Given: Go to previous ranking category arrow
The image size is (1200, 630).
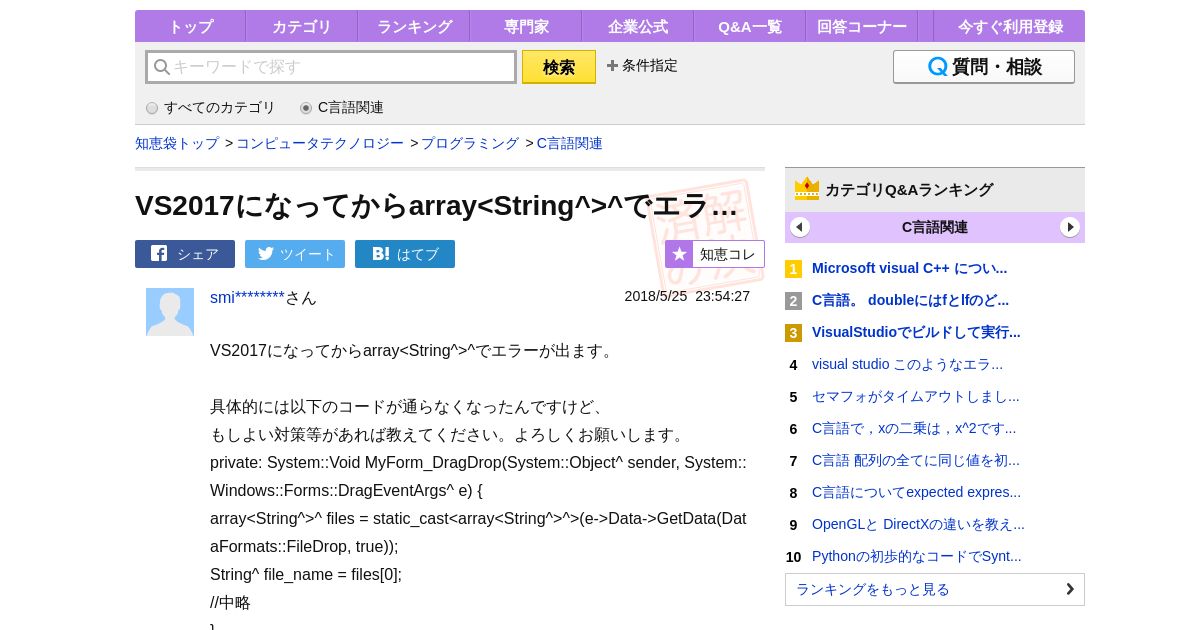Looking at the screenshot, I should coord(800,227).
